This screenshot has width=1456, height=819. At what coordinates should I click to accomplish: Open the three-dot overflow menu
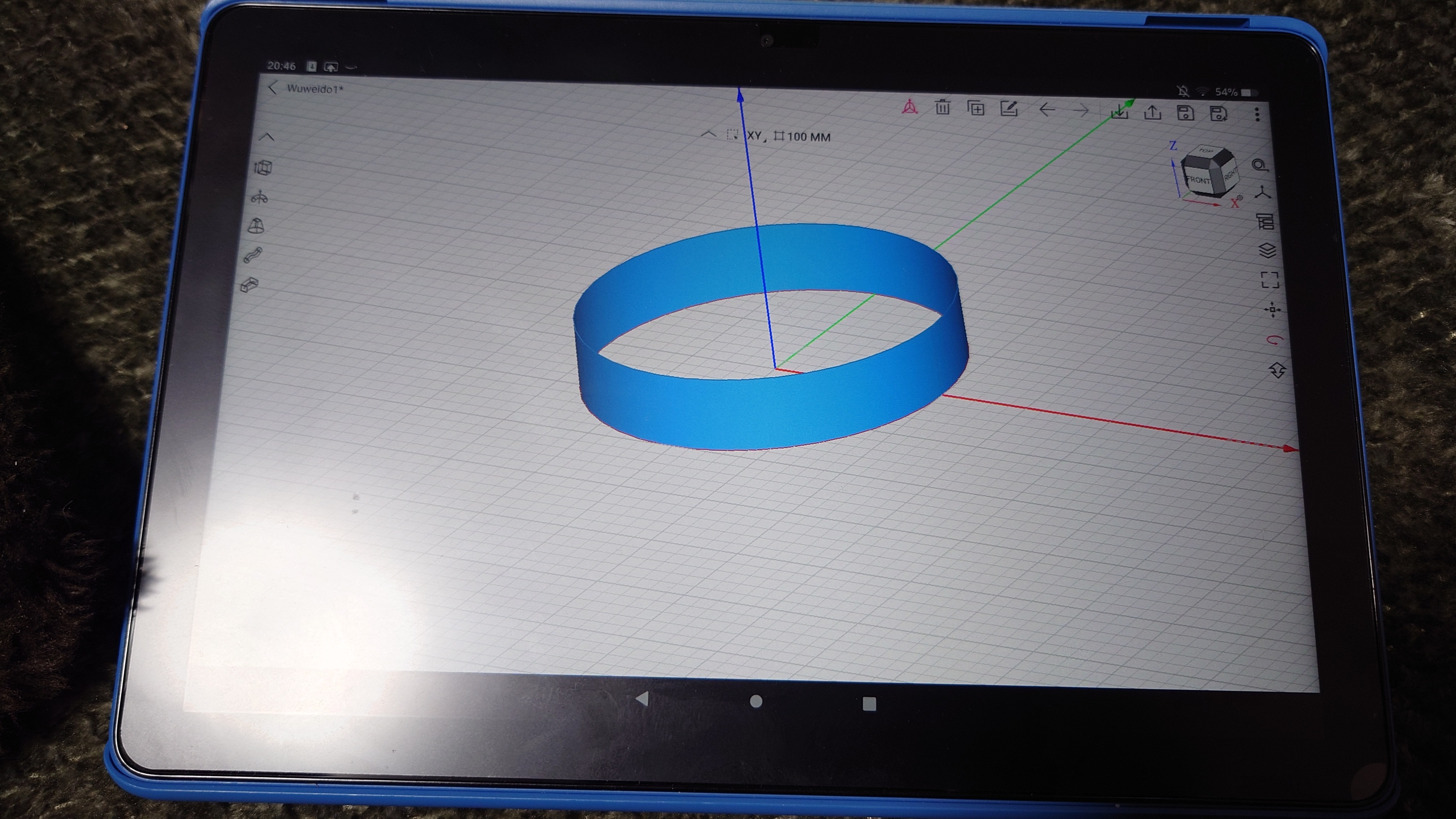1257,115
